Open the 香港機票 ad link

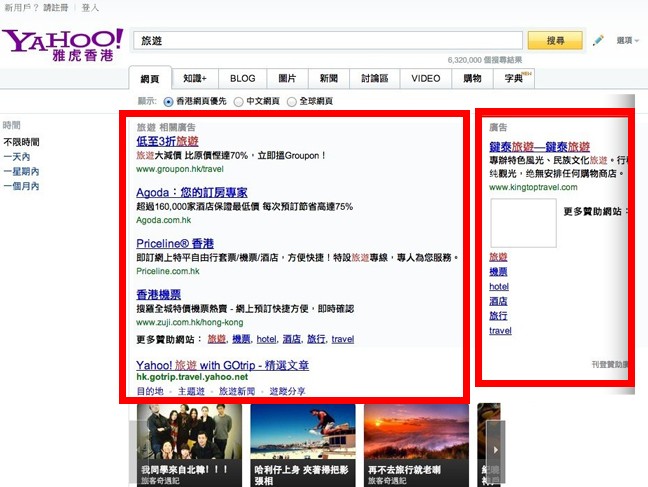pyautogui.click(x=159, y=294)
